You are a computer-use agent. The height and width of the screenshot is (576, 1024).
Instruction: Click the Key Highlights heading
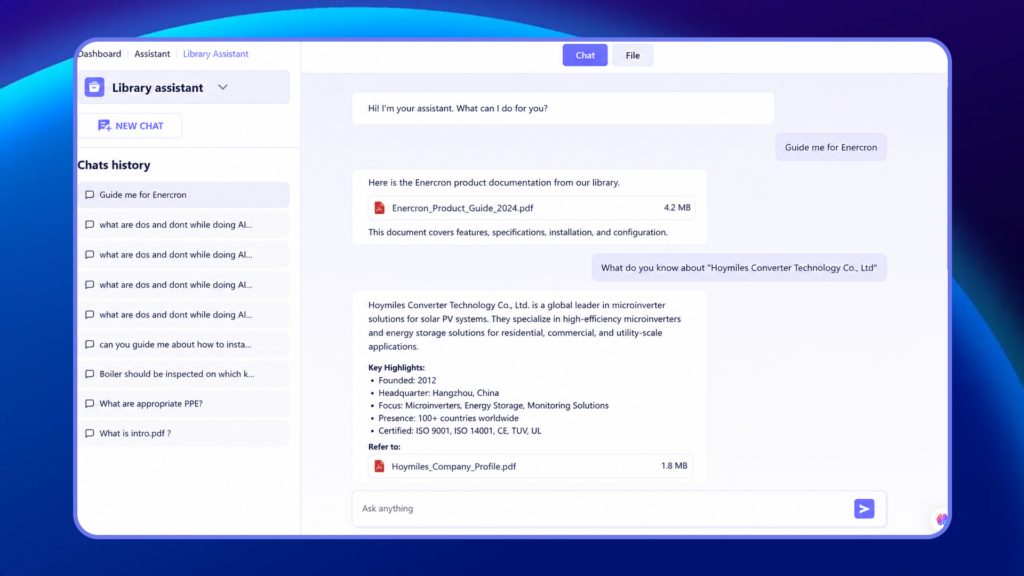click(396, 368)
